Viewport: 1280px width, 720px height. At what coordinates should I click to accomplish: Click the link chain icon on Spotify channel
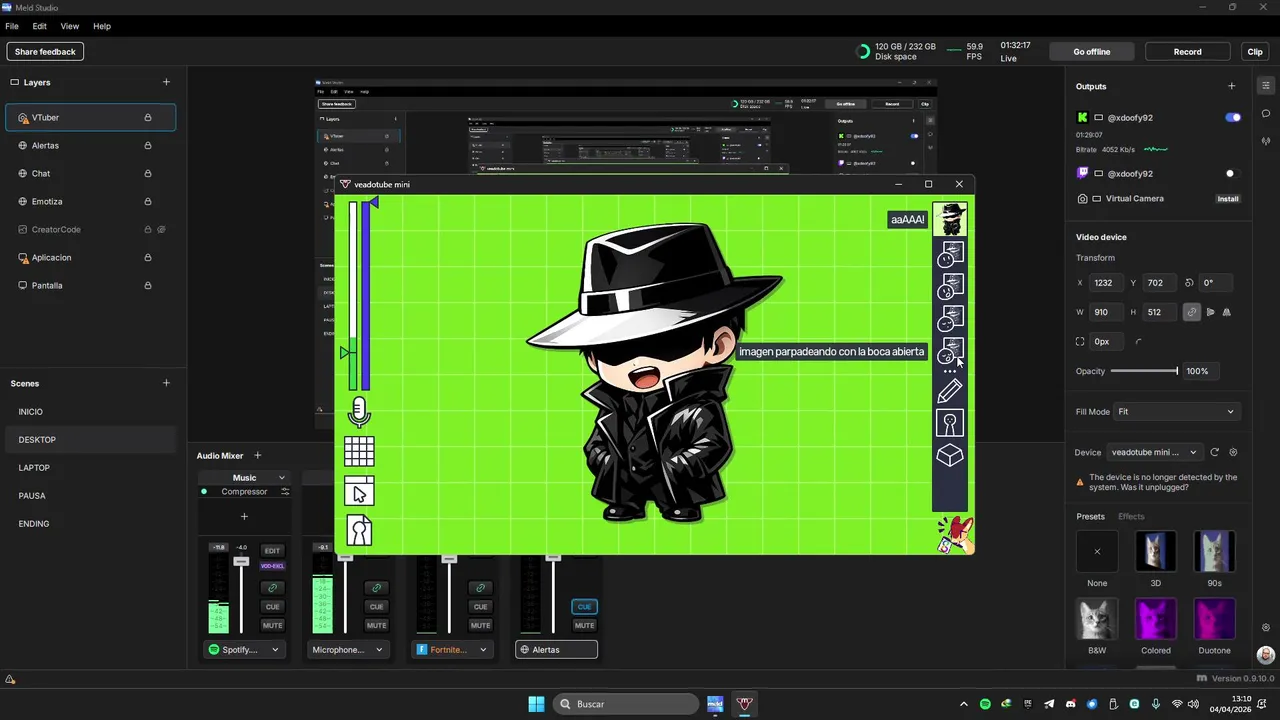click(x=272, y=588)
